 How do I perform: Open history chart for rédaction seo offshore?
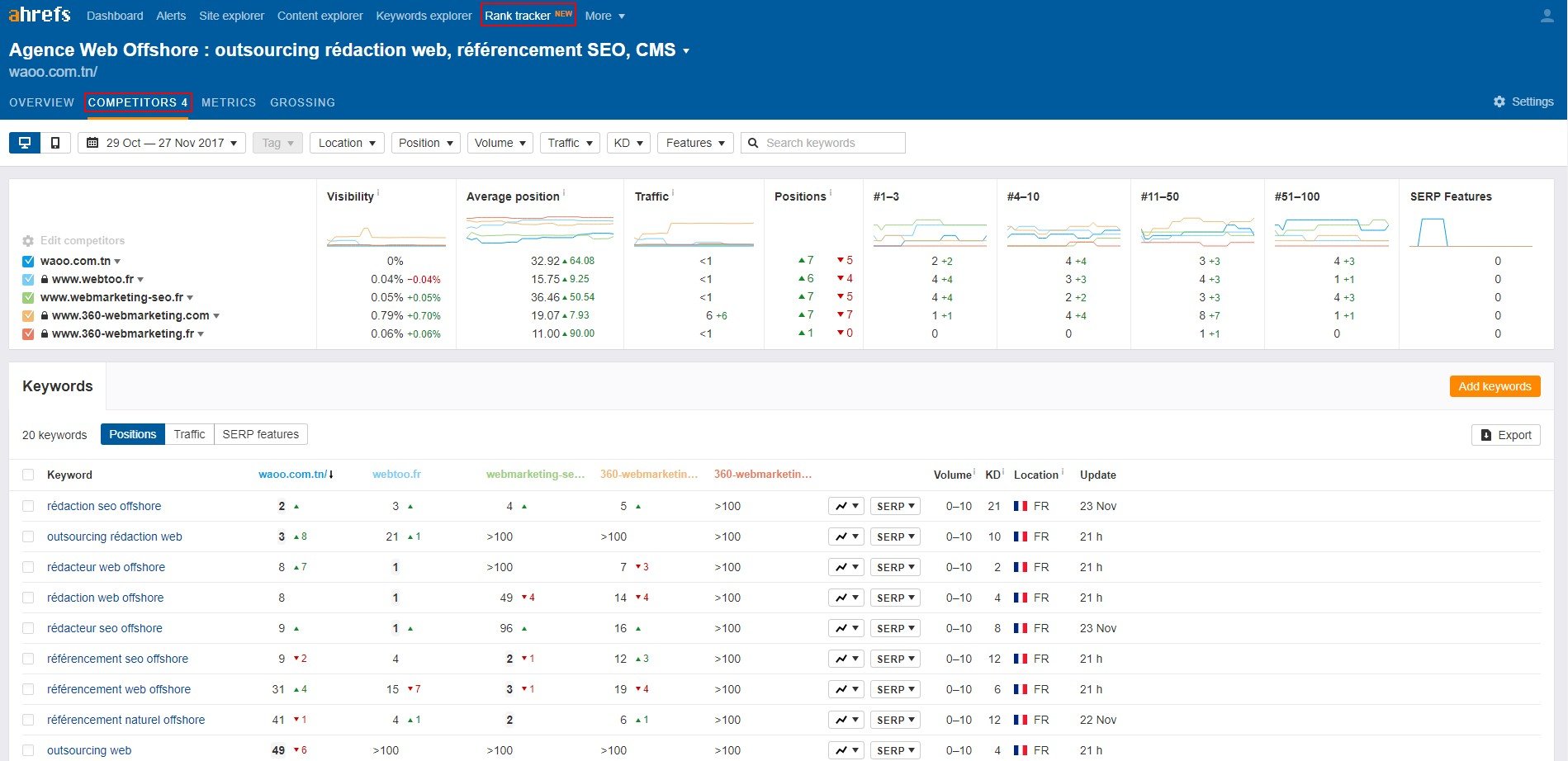point(846,506)
